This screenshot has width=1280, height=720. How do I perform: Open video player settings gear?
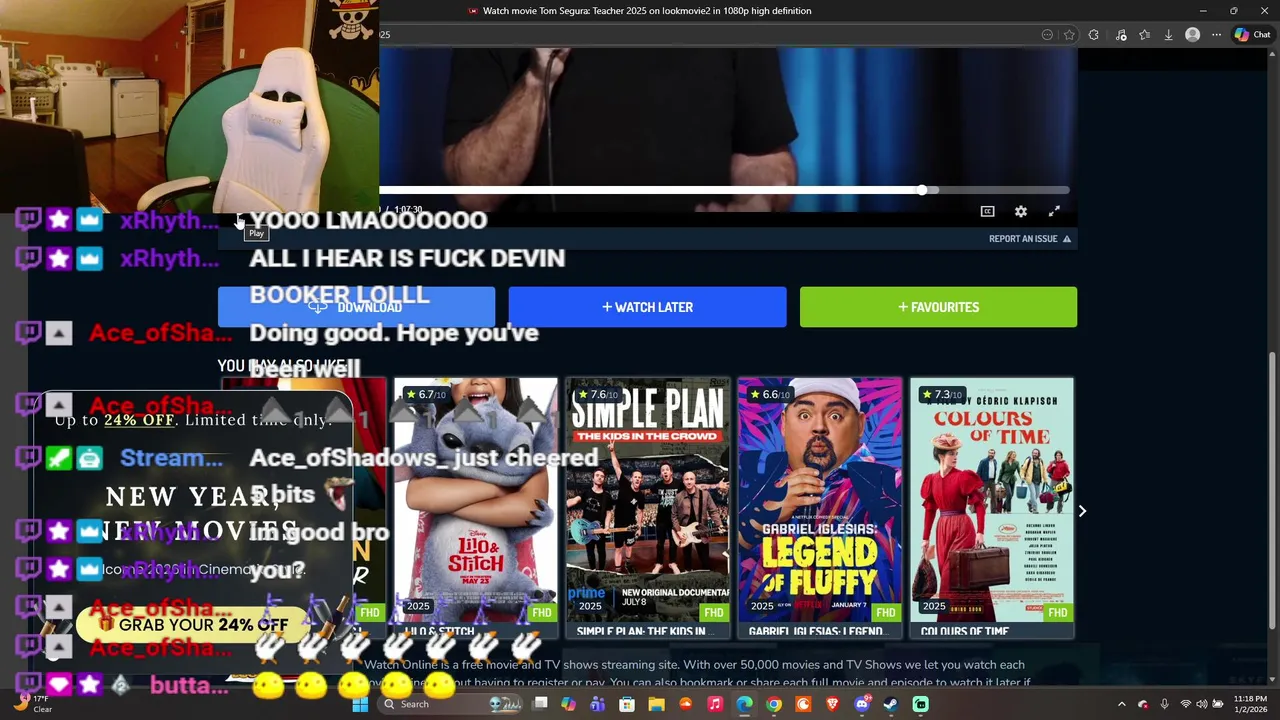click(x=1020, y=211)
